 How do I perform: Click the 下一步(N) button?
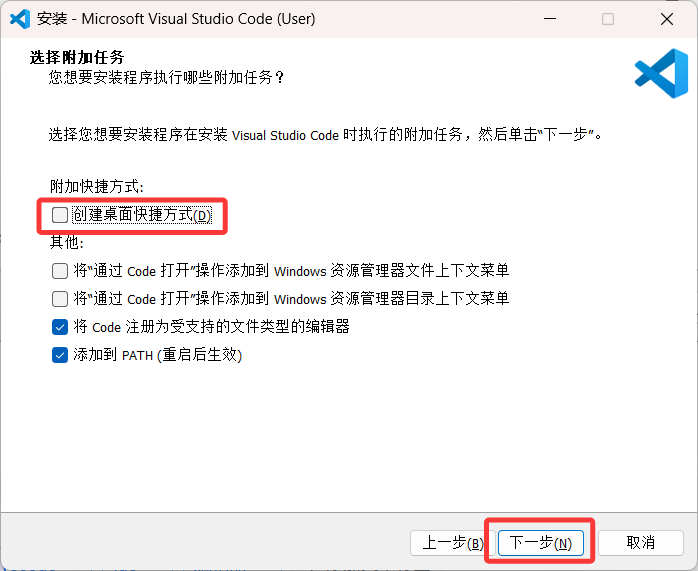pyautogui.click(x=540, y=543)
